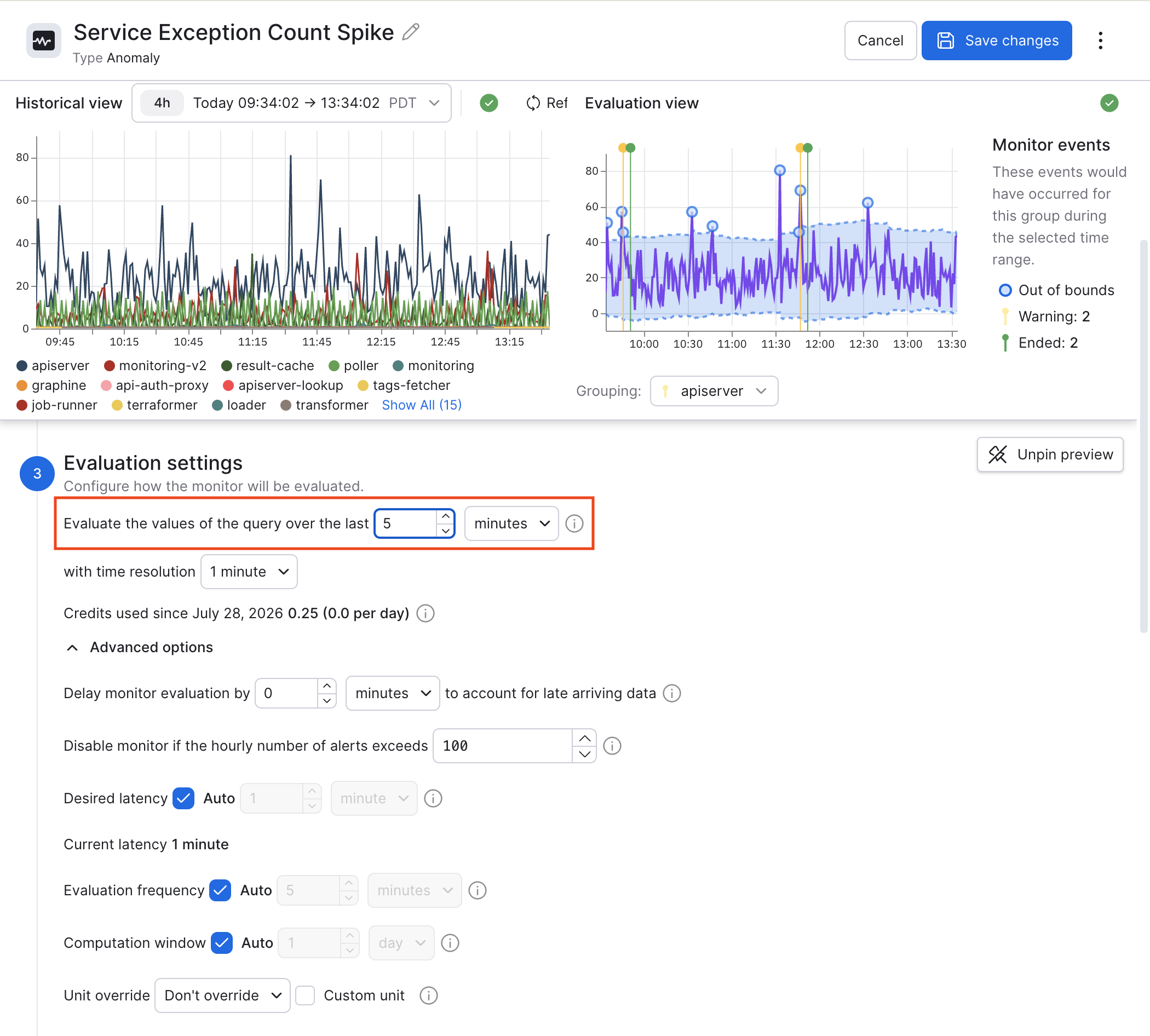Viewport: 1150px width, 1036px height.
Task: Toggle Evaluation frequency Auto checkbox
Action: pyautogui.click(x=220, y=890)
